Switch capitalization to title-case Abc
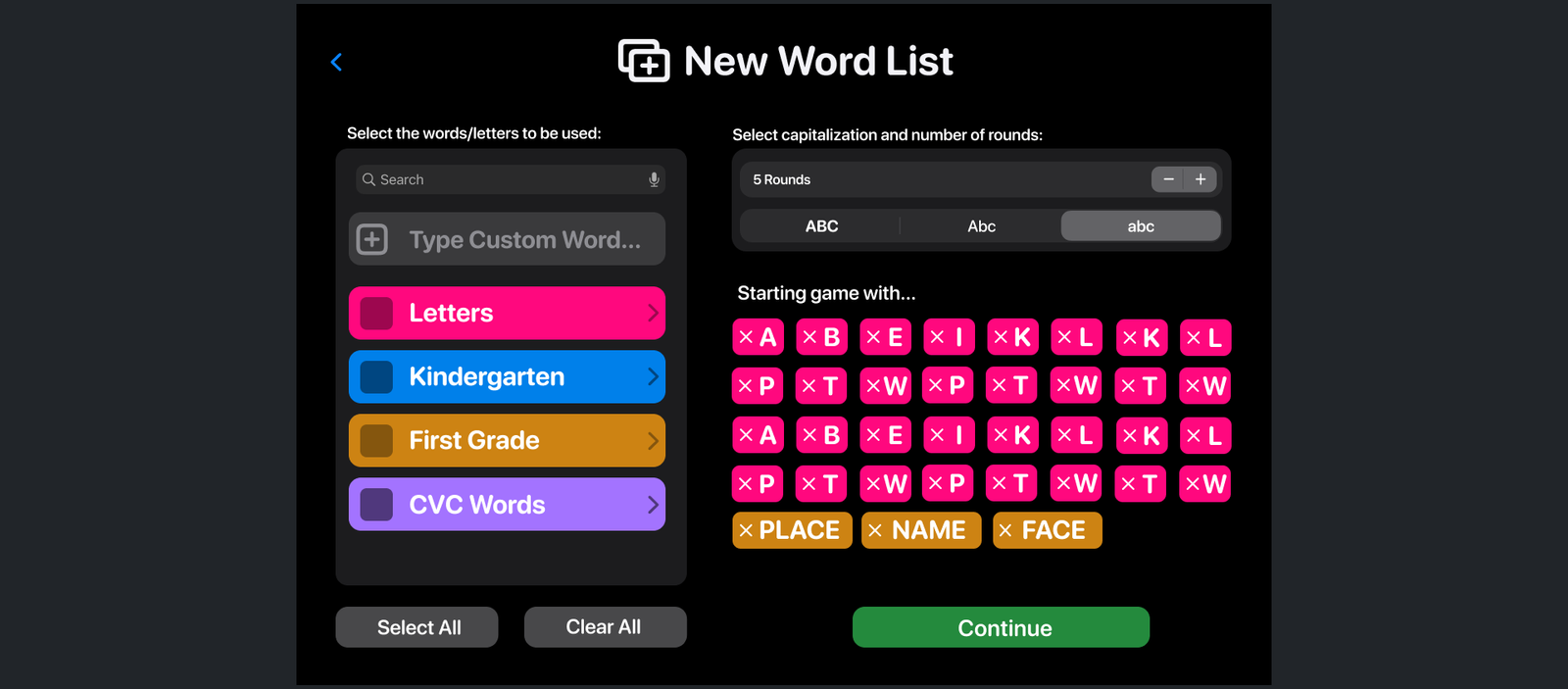 point(981,226)
